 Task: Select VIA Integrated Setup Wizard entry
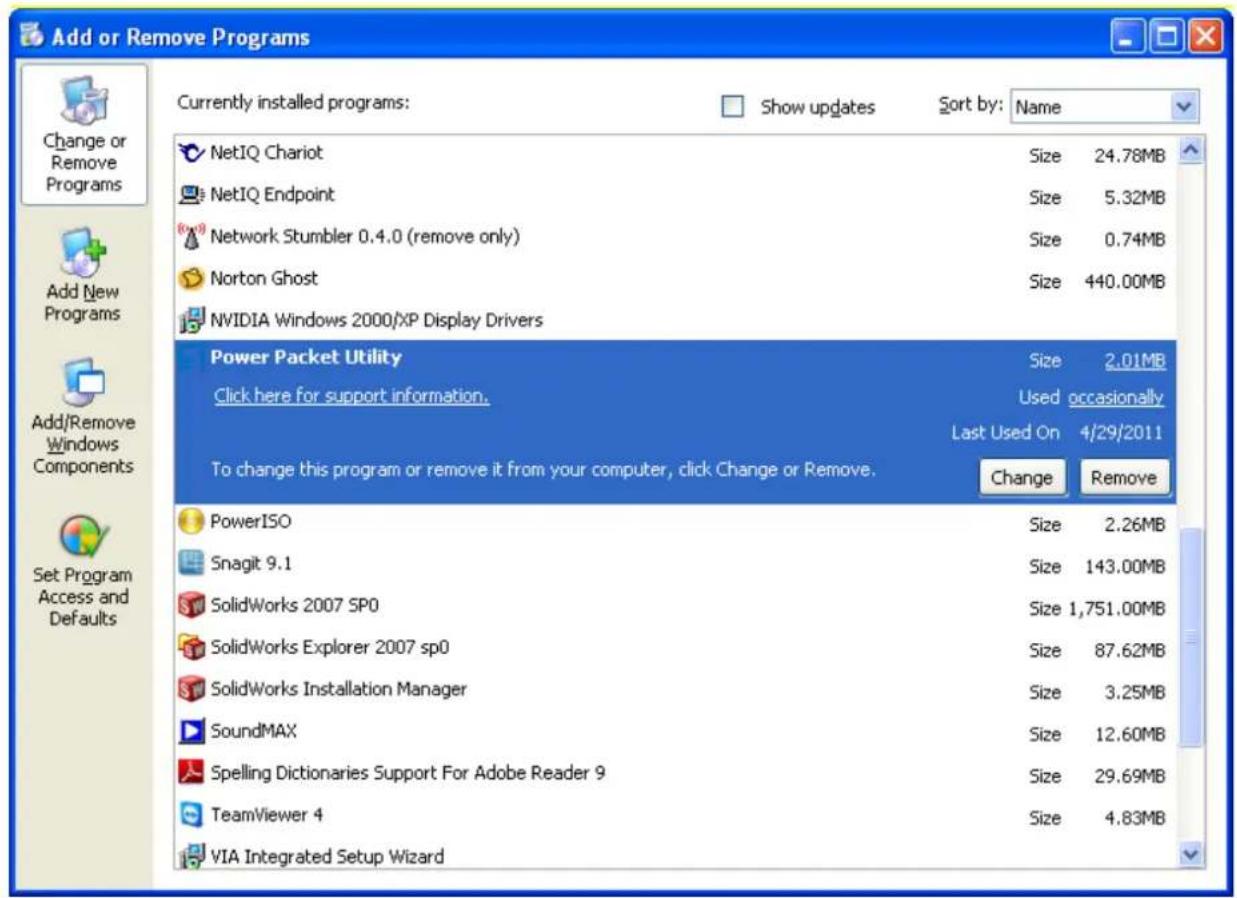coord(675,855)
